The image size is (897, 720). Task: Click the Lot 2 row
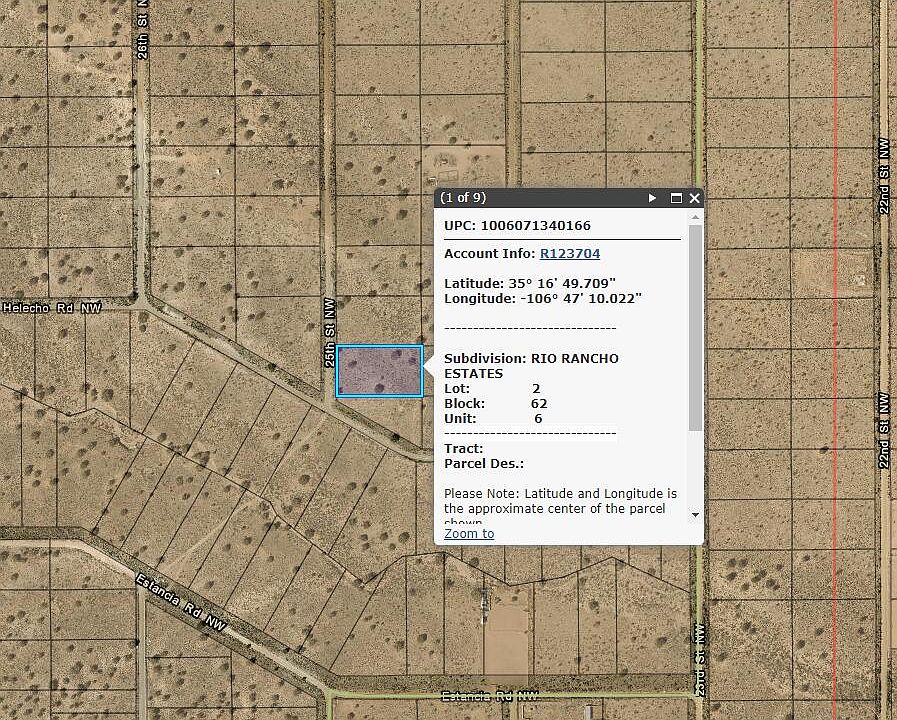[492, 389]
